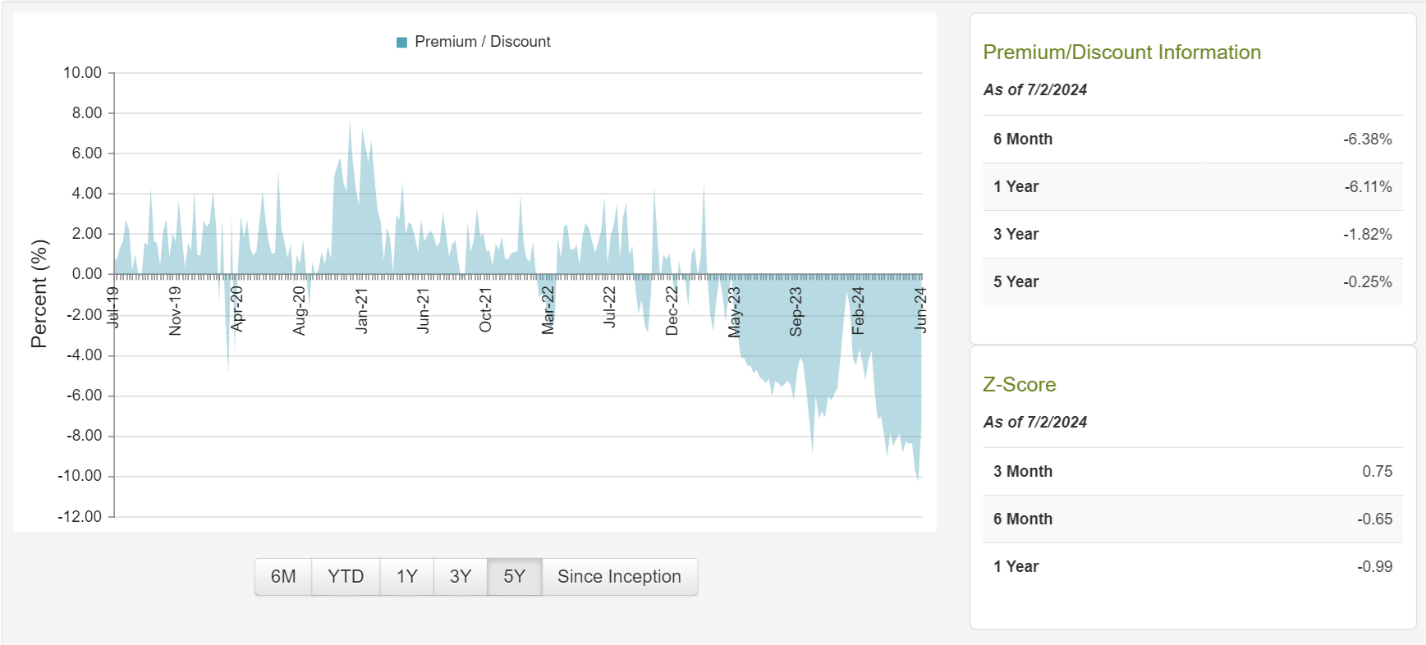Select the YTD time range button
Viewport: 1426px width, 645px height.
345,576
